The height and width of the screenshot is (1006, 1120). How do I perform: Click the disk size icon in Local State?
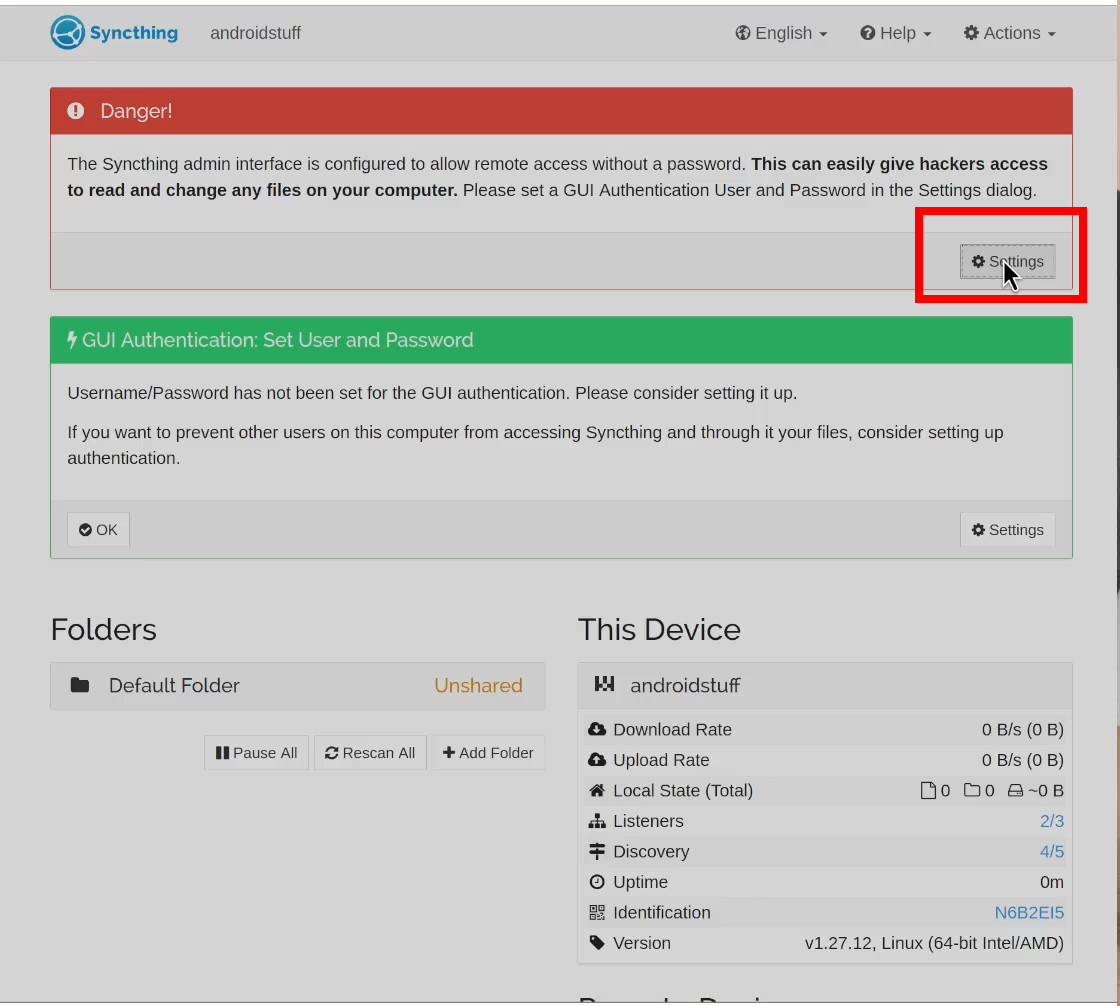tap(1015, 790)
